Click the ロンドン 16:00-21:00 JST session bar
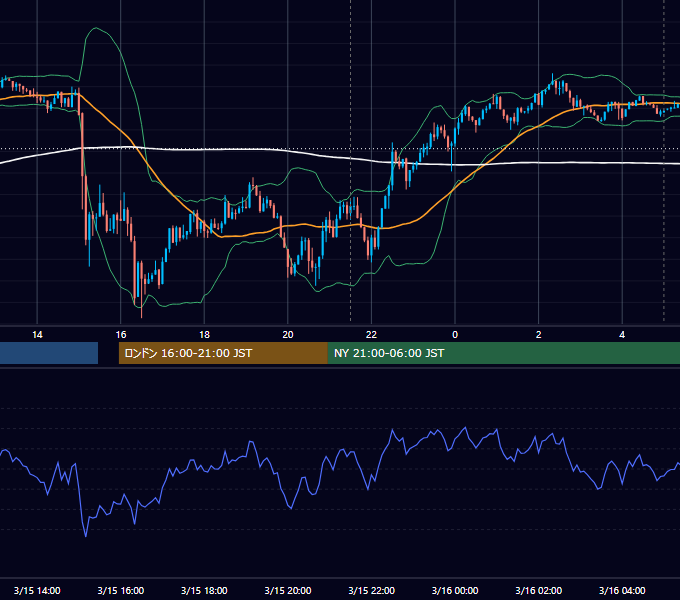The height and width of the screenshot is (600, 680). pos(223,353)
